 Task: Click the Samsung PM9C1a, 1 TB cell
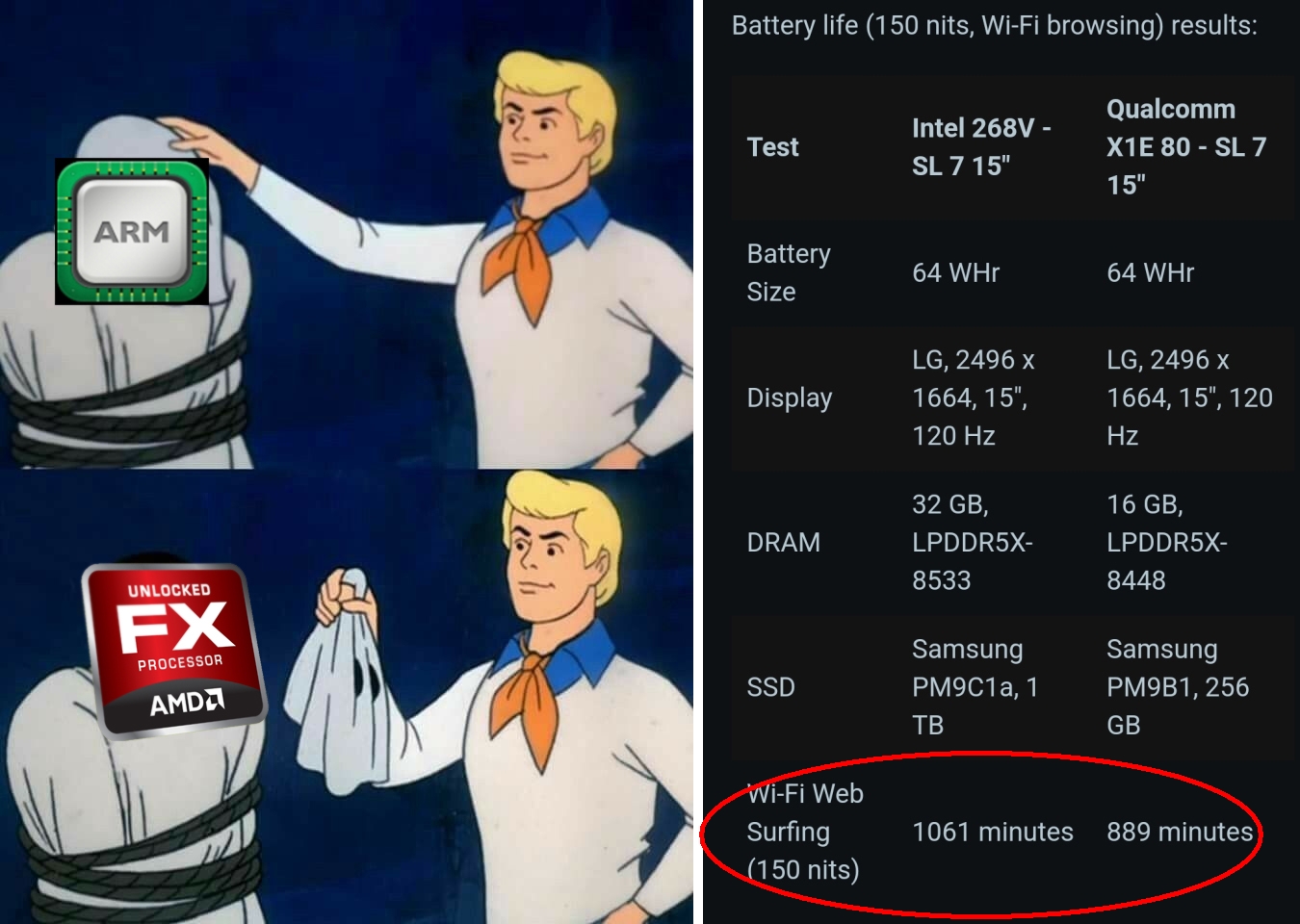coord(975,687)
